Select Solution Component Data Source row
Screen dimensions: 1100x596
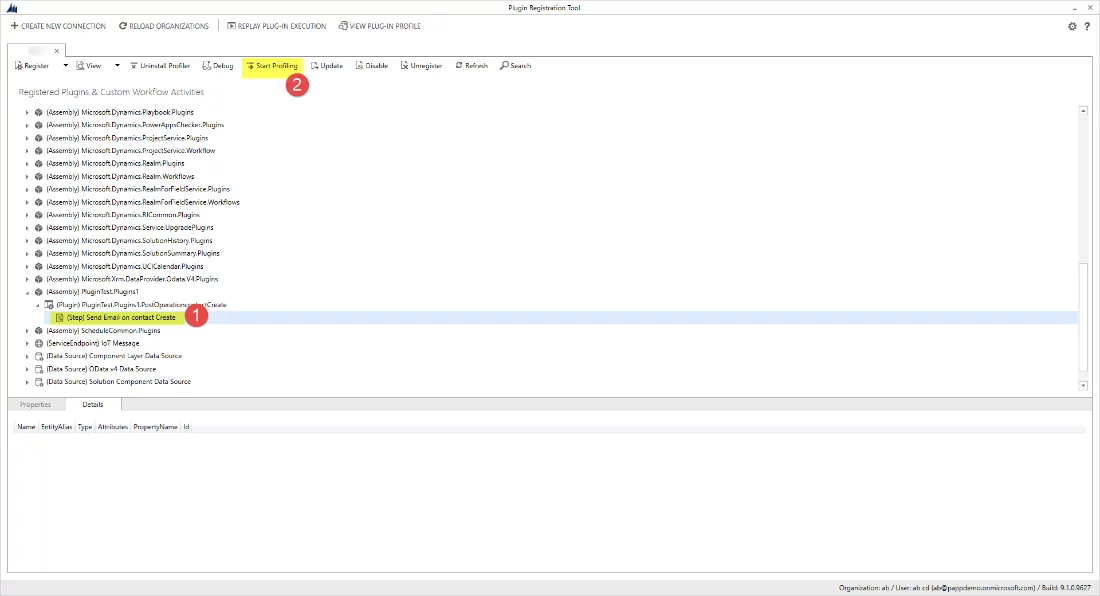[x=119, y=382]
